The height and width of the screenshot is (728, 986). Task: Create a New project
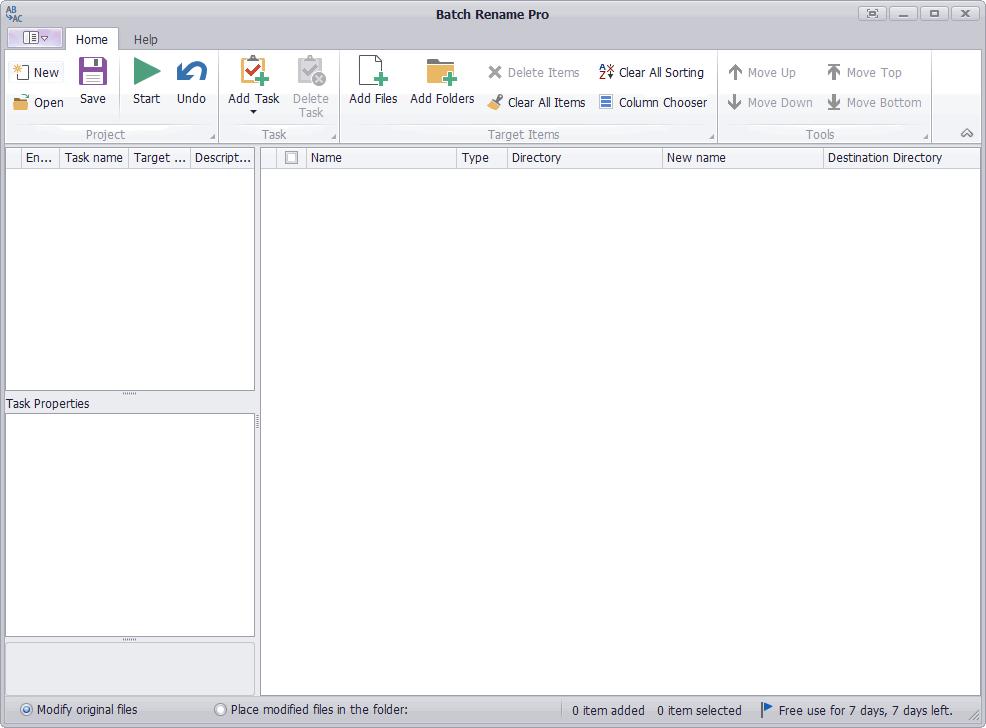(x=36, y=72)
